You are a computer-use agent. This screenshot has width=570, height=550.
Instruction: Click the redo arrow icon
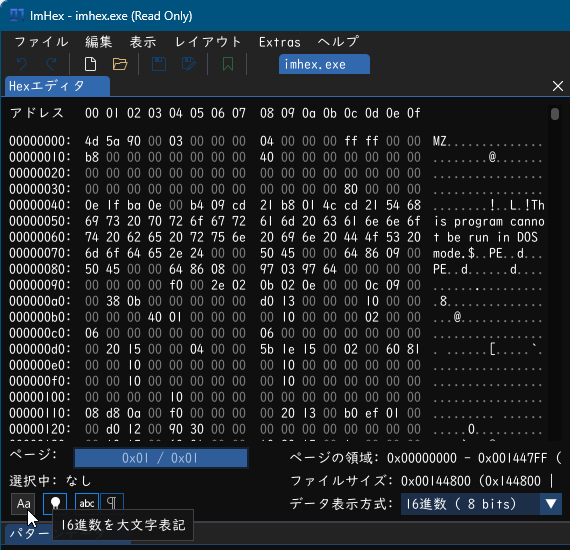click(x=51, y=64)
